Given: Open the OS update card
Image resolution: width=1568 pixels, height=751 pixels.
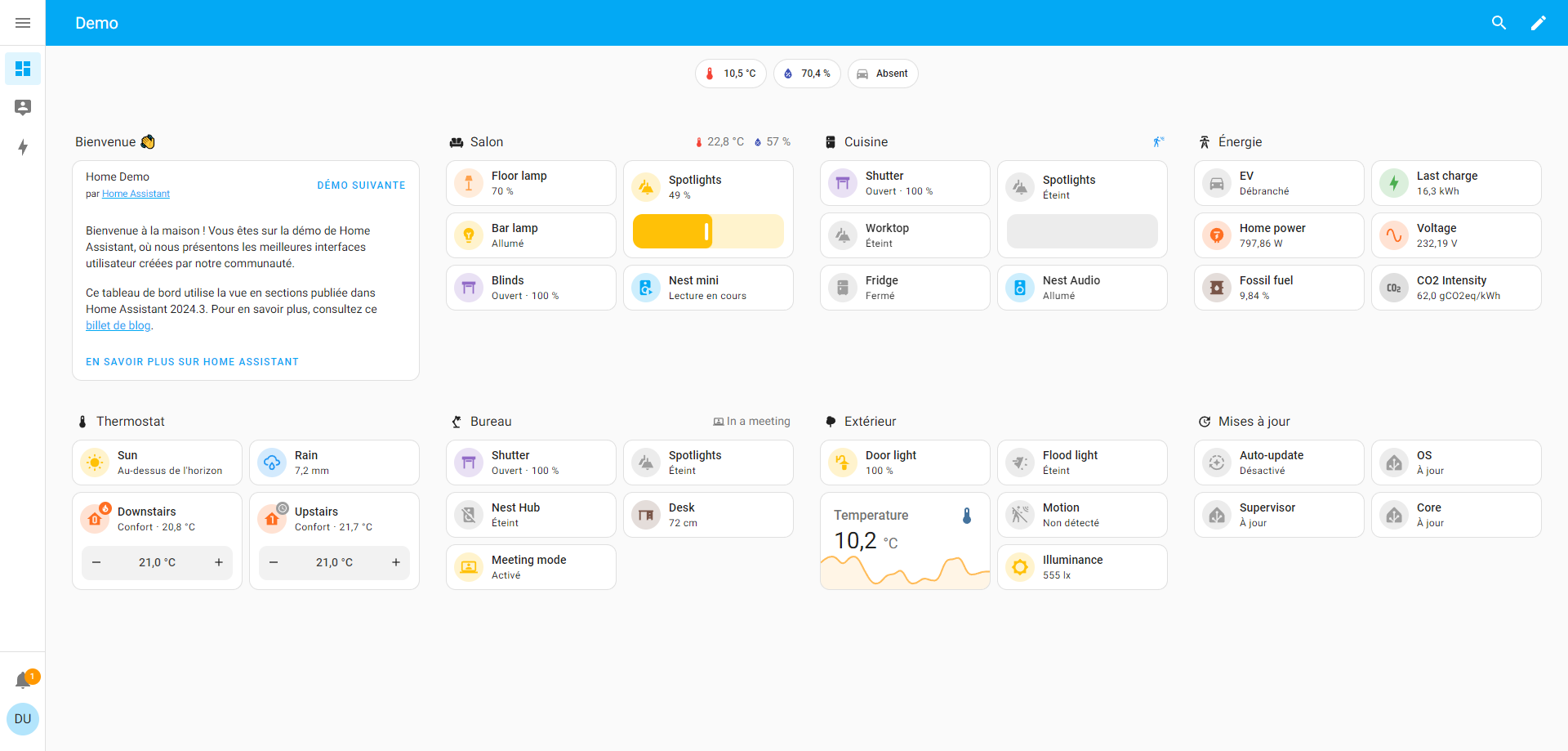Looking at the screenshot, I should (1456, 463).
